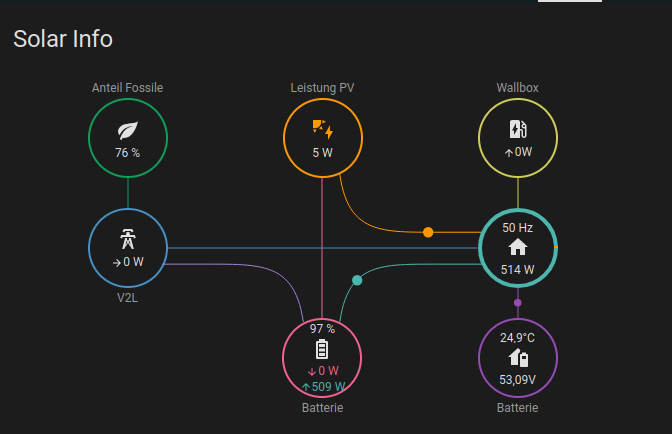Click the home battery icon in purple circle
Image resolution: width=672 pixels, height=434 pixels.
coord(517,357)
